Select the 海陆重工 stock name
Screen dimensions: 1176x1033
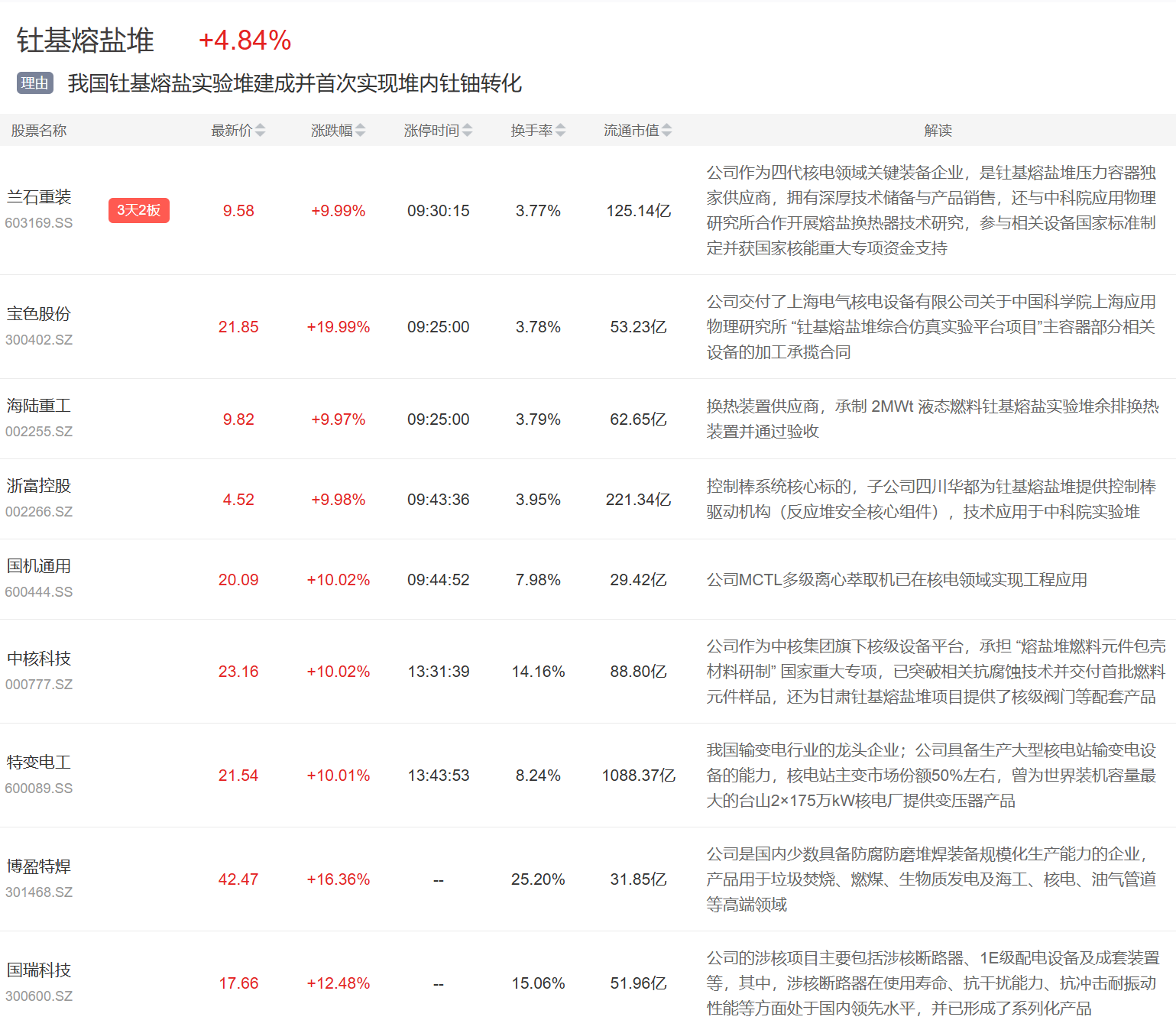tap(39, 406)
